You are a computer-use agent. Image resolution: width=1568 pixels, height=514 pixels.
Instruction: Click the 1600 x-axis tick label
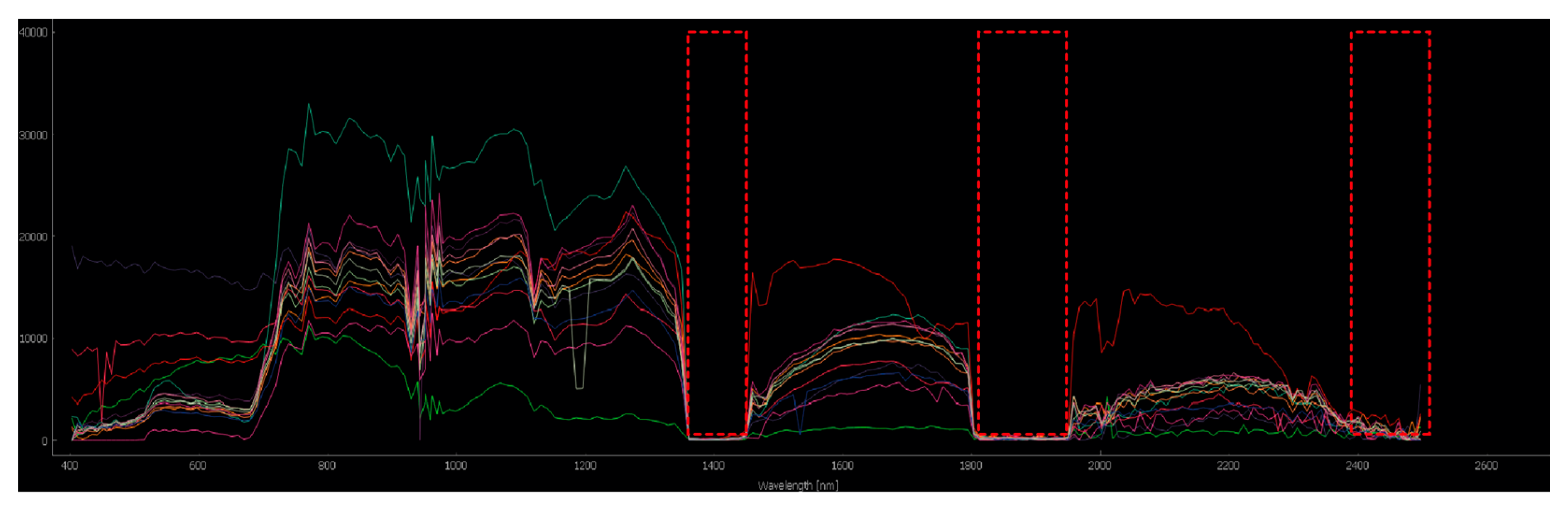click(842, 466)
